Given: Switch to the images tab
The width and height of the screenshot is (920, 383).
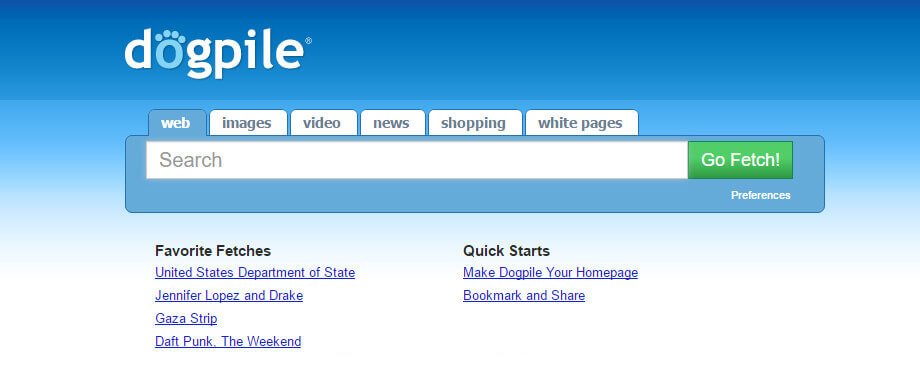Looking at the screenshot, I should pos(248,123).
